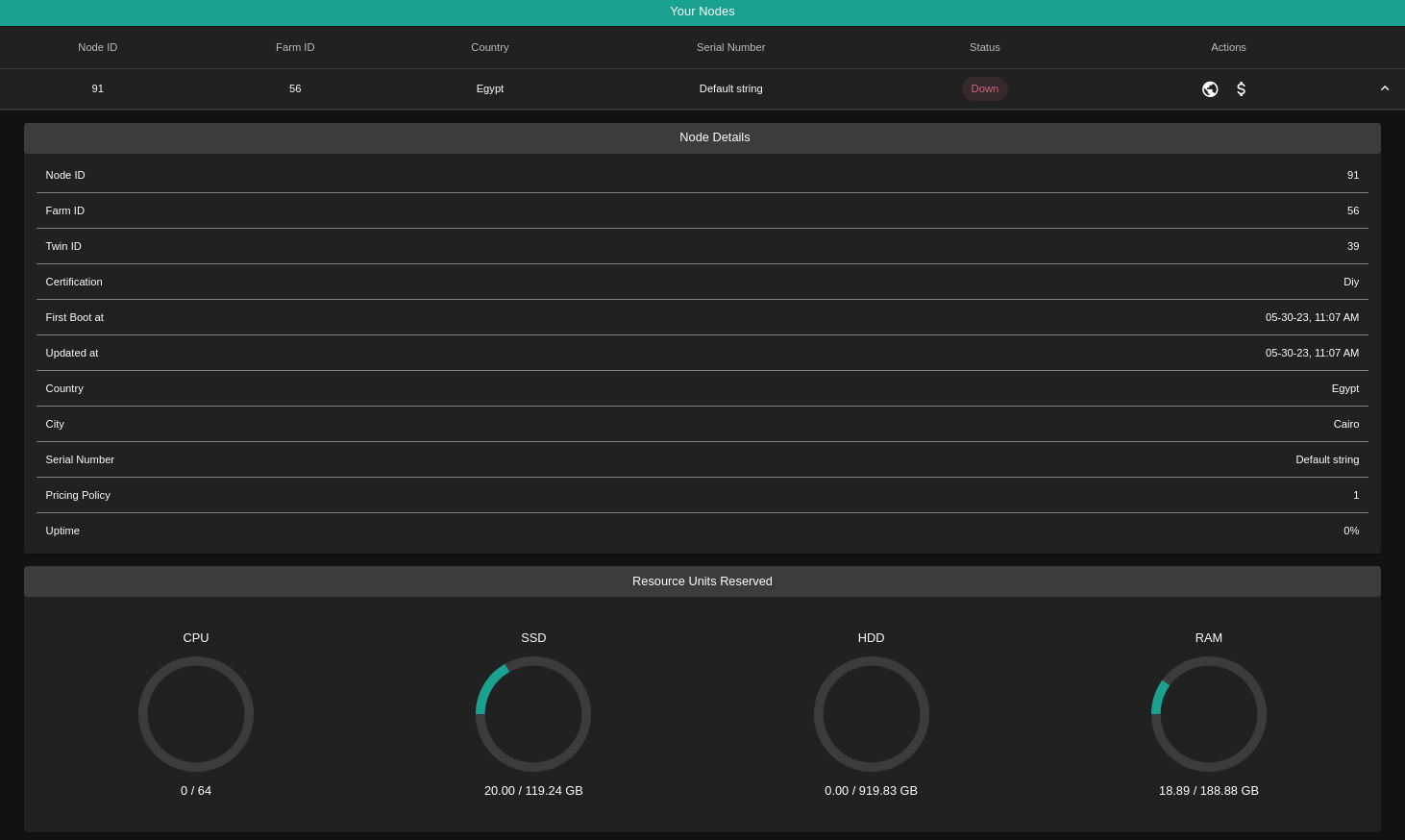Click the CPU circular usage gauge
The height and width of the screenshot is (840, 1405).
click(196, 714)
